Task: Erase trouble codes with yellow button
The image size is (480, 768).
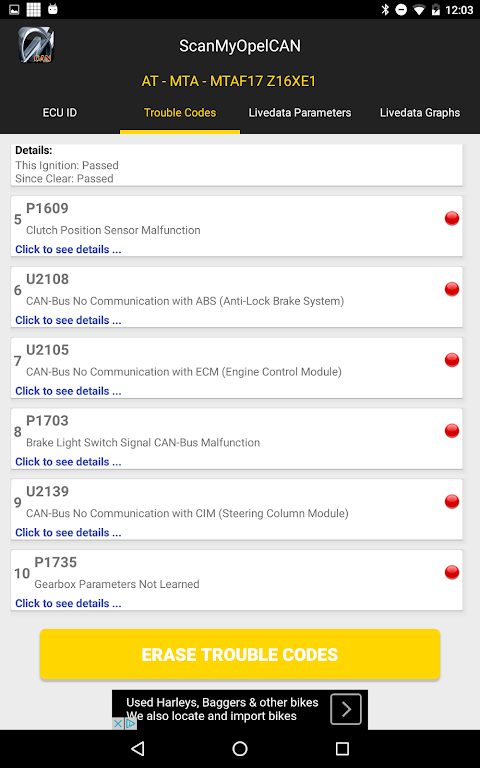Action: coord(240,654)
